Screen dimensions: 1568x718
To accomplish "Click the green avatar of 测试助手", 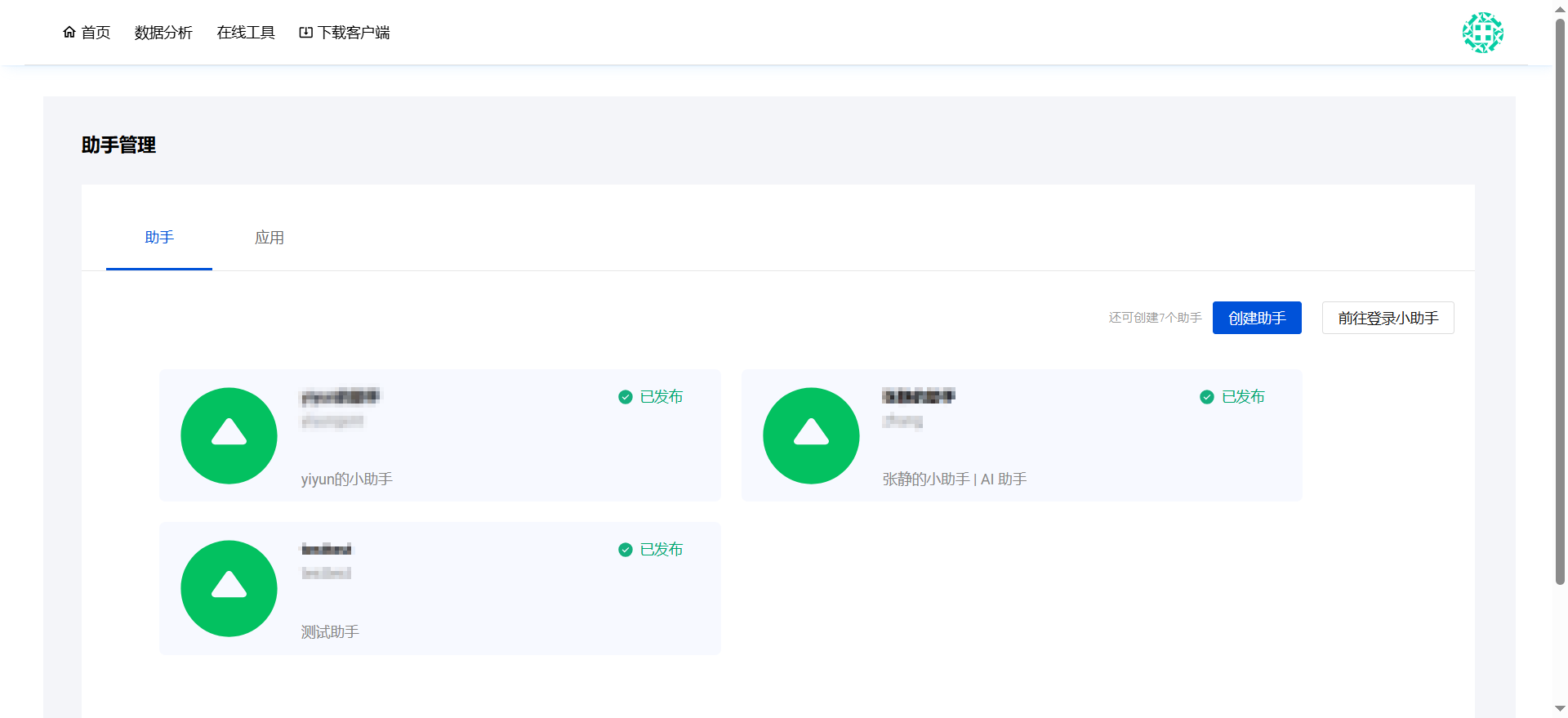I will (x=229, y=588).
